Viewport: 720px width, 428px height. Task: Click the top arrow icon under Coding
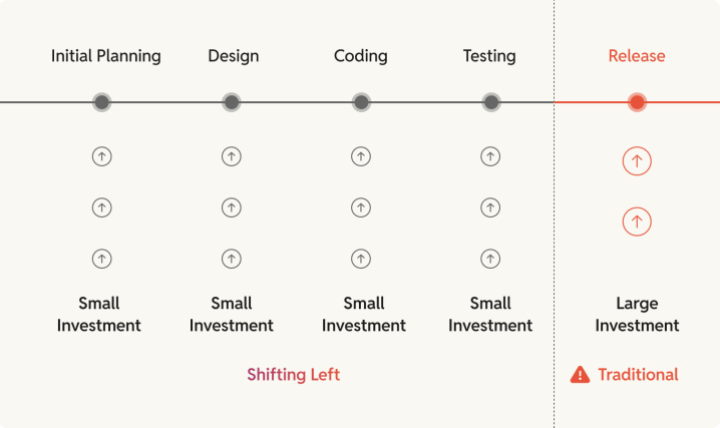coord(361,156)
